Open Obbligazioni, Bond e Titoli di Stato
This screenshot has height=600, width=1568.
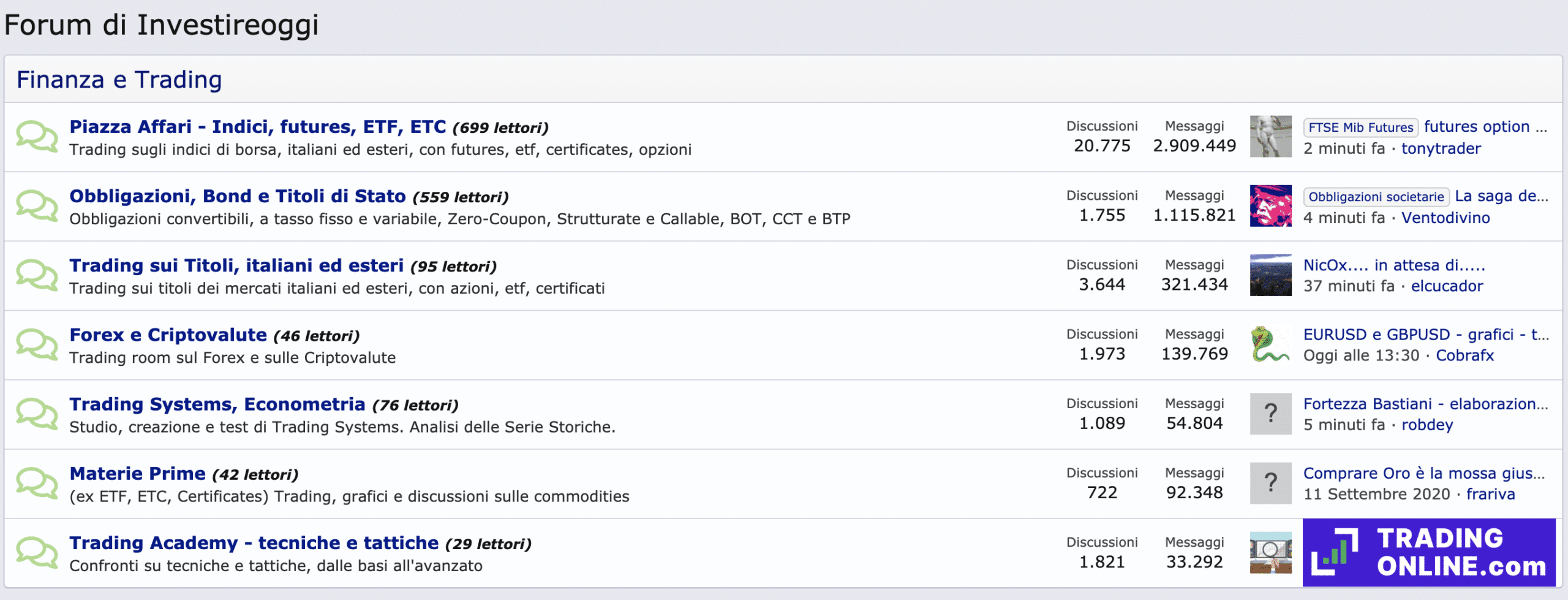[237, 196]
